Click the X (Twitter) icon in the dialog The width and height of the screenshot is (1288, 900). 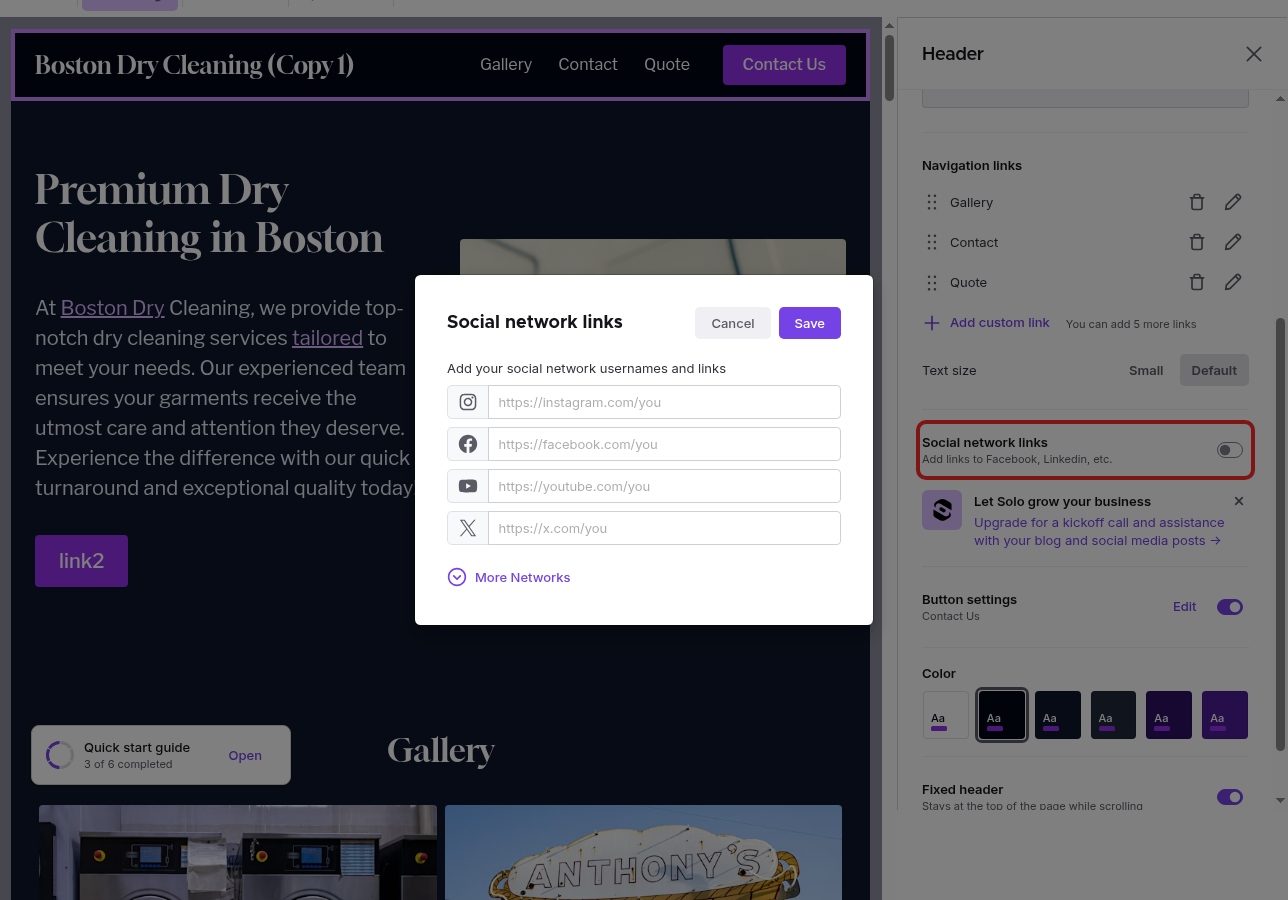(468, 528)
